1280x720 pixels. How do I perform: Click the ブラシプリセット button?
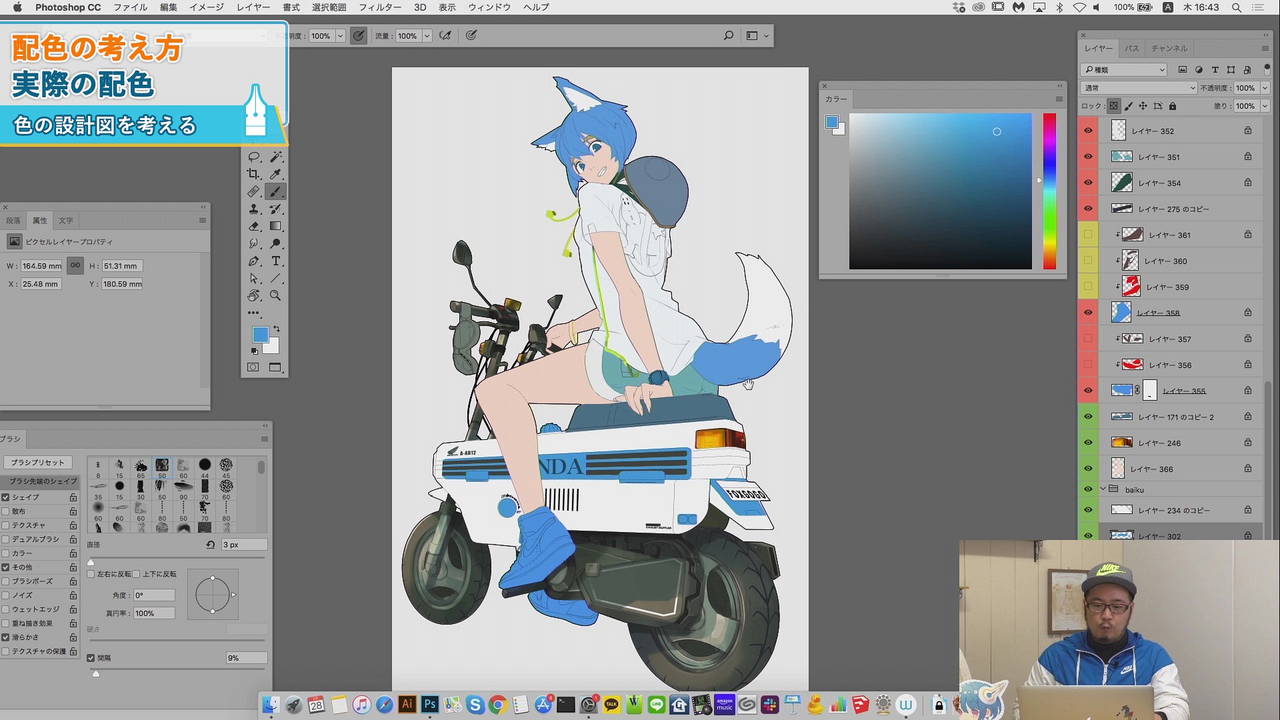[38, 463]
